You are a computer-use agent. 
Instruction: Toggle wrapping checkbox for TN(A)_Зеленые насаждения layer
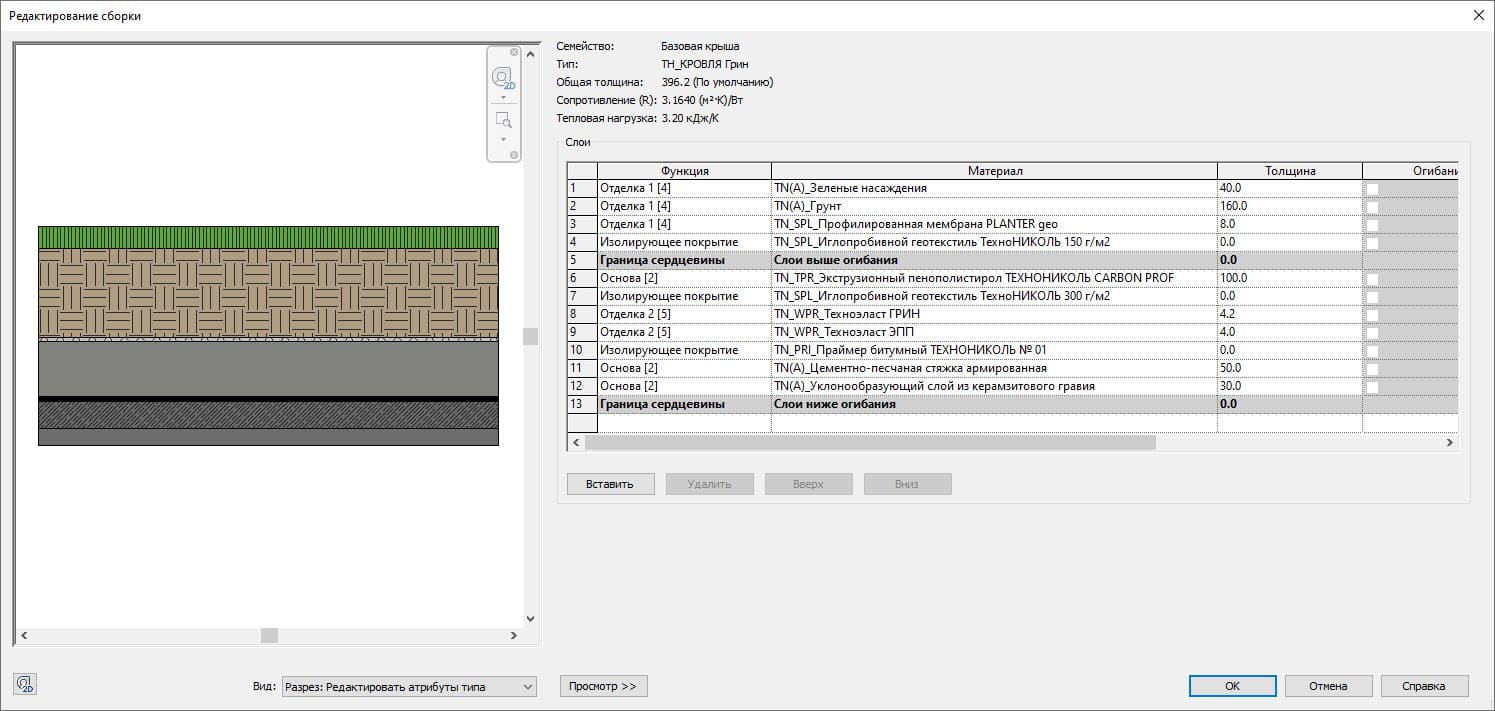click(x=1373, y=187)
